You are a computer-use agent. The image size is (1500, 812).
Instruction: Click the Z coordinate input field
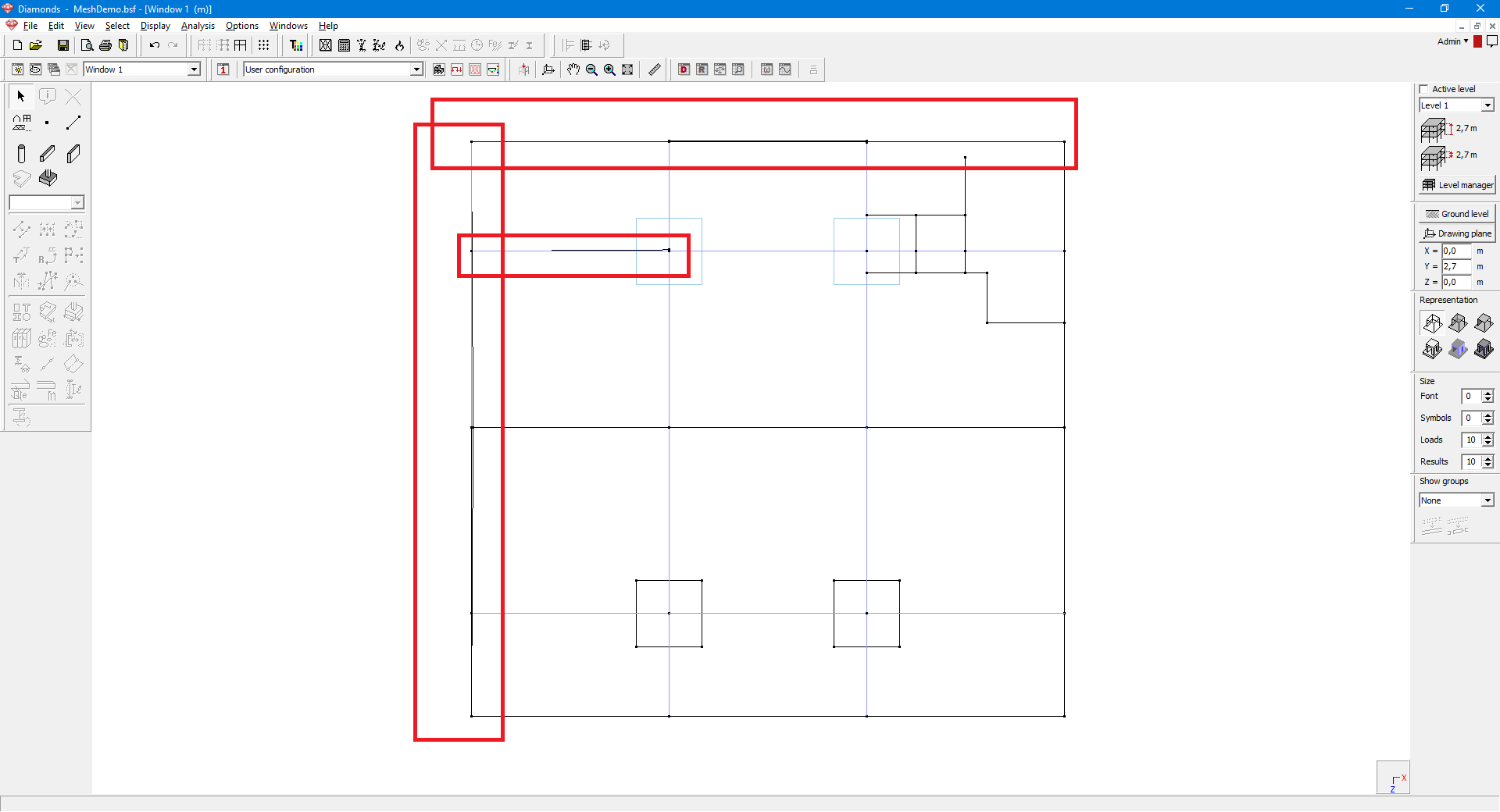pyautogui.click(x=1456, y=283)
